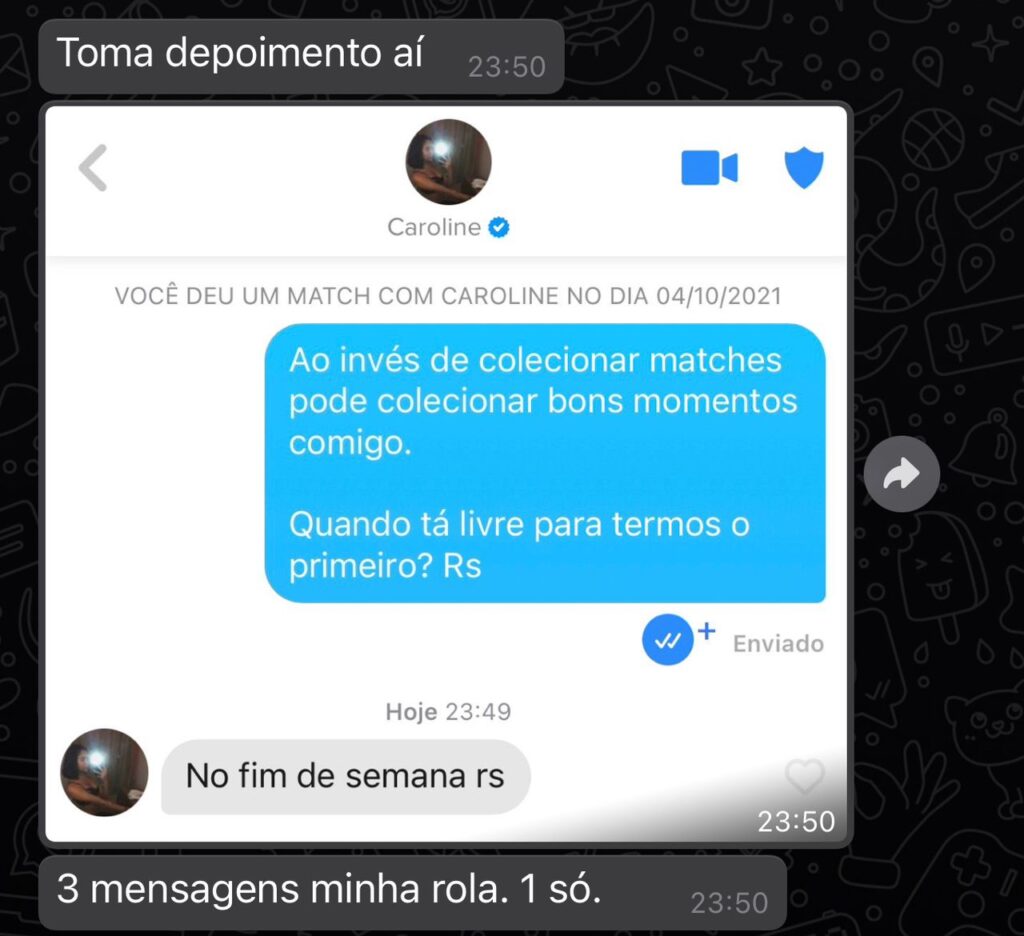Screen dimensions: 1024x936
Task: Tap Caroline's small avatar beside her reply
Action: click(x=104, y=772)
